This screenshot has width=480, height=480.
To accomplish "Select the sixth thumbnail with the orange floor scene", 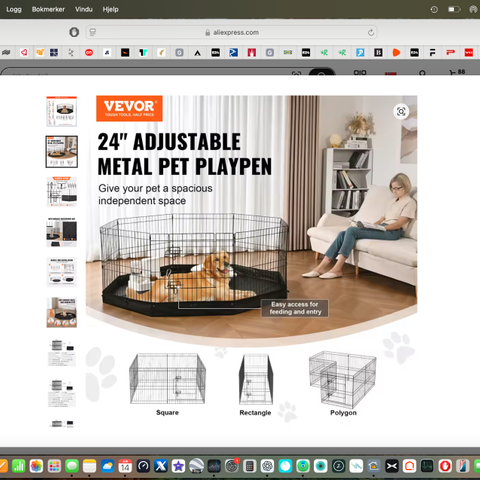I will coord(62,312).
